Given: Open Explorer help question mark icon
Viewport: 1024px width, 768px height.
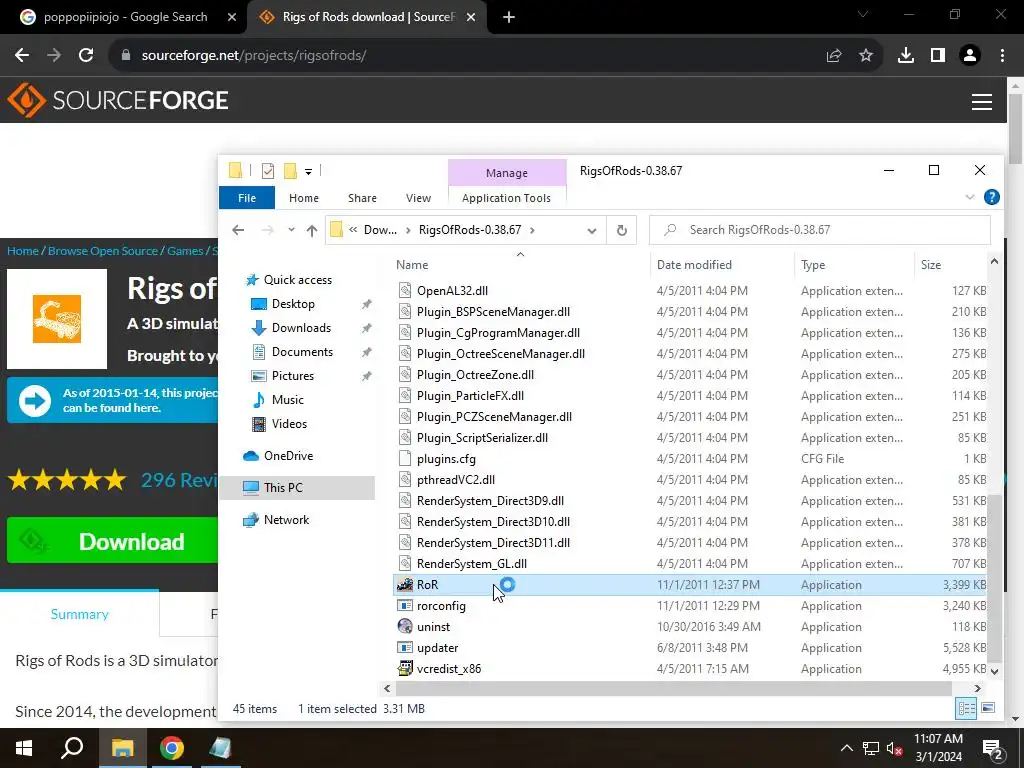Looking at the screenshot, I should coord(991,197).
